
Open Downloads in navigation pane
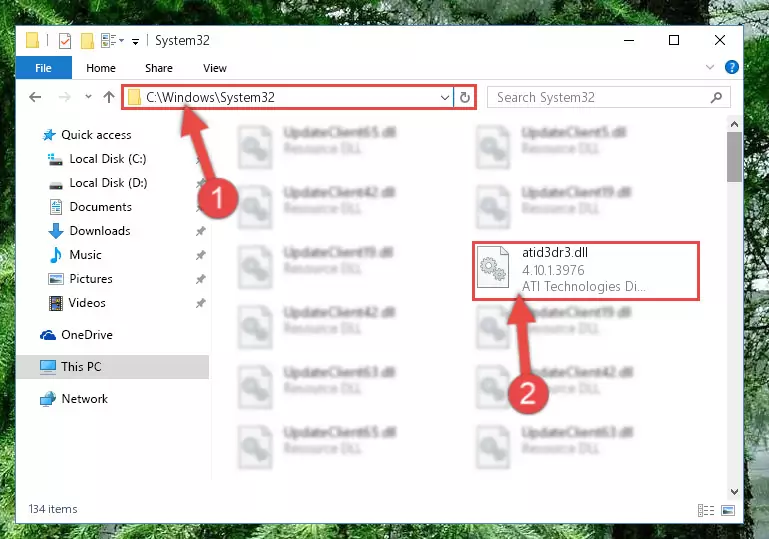pos(100,231)
